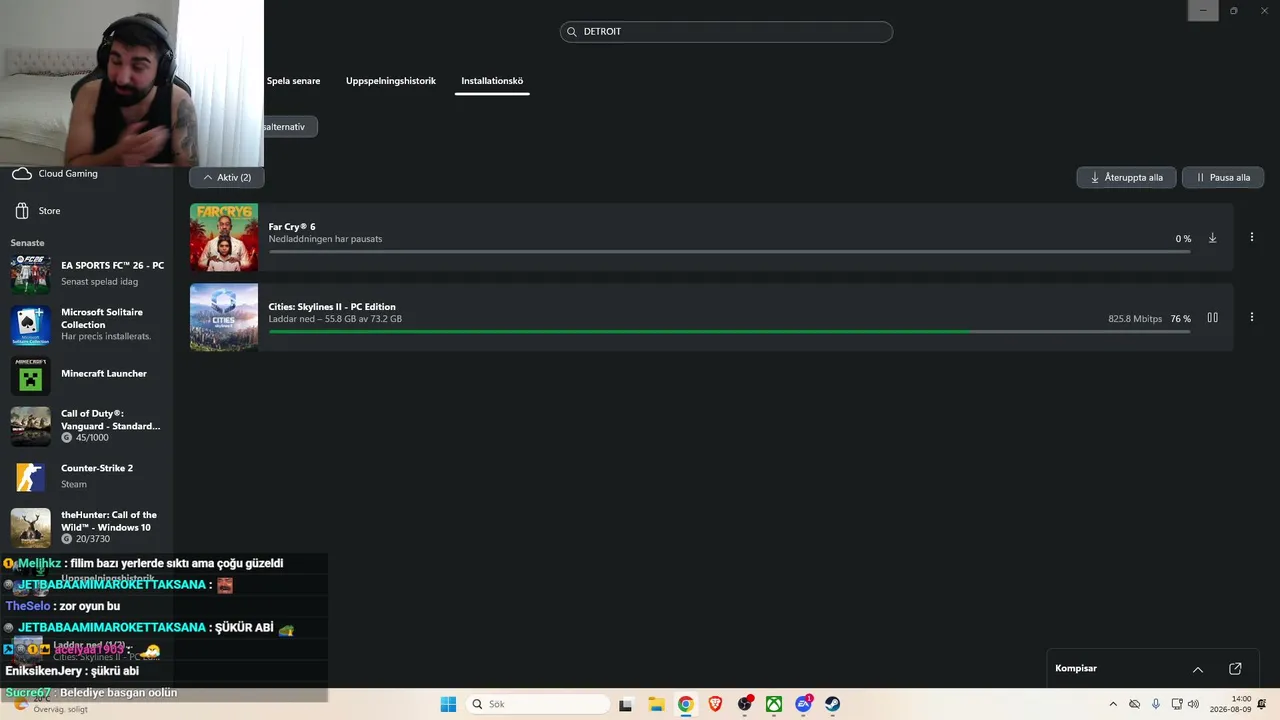Open theHunter: Call of the Wild icon

coord(31,528)
